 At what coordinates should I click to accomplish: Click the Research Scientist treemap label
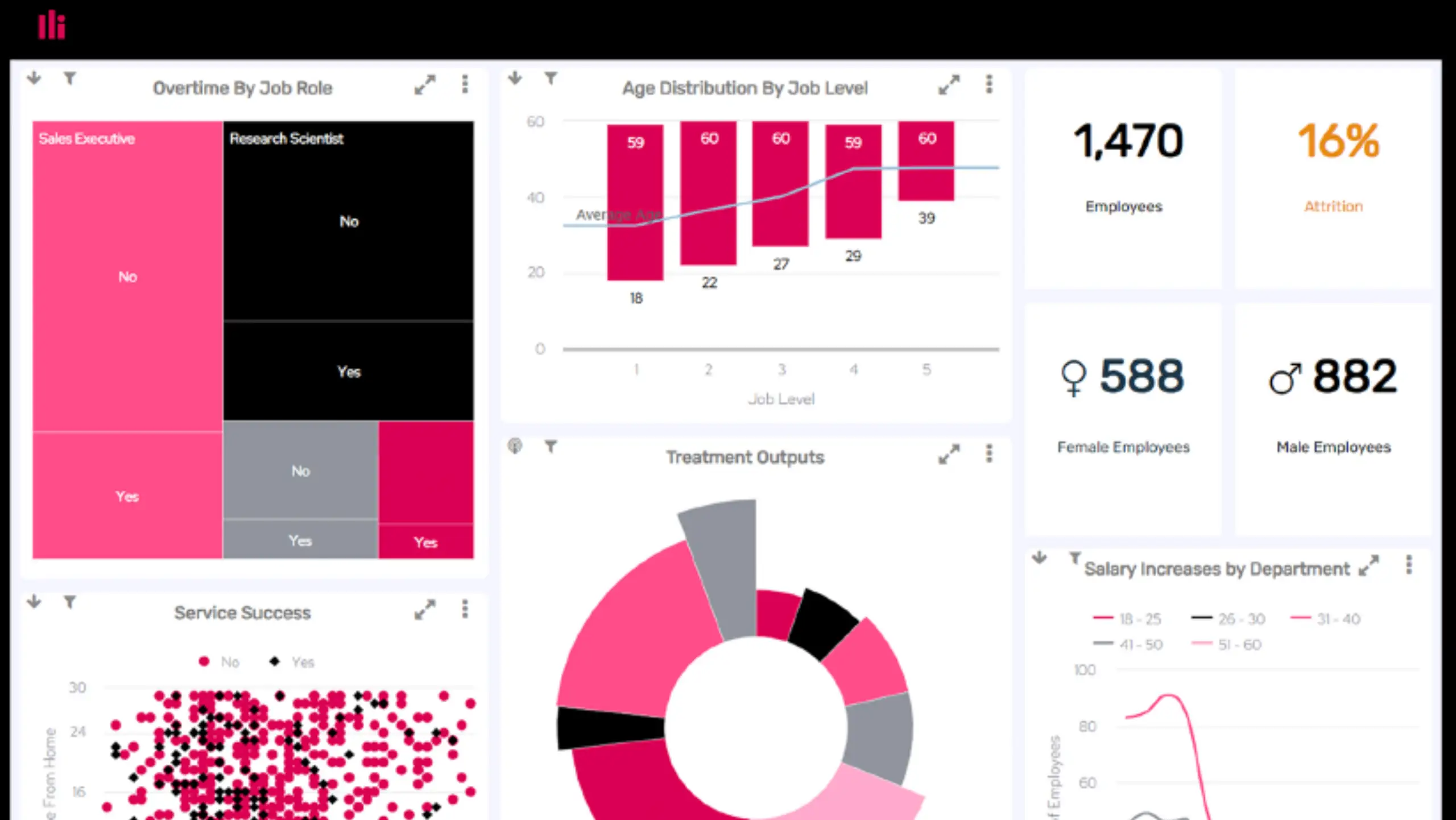pos(286,138)
